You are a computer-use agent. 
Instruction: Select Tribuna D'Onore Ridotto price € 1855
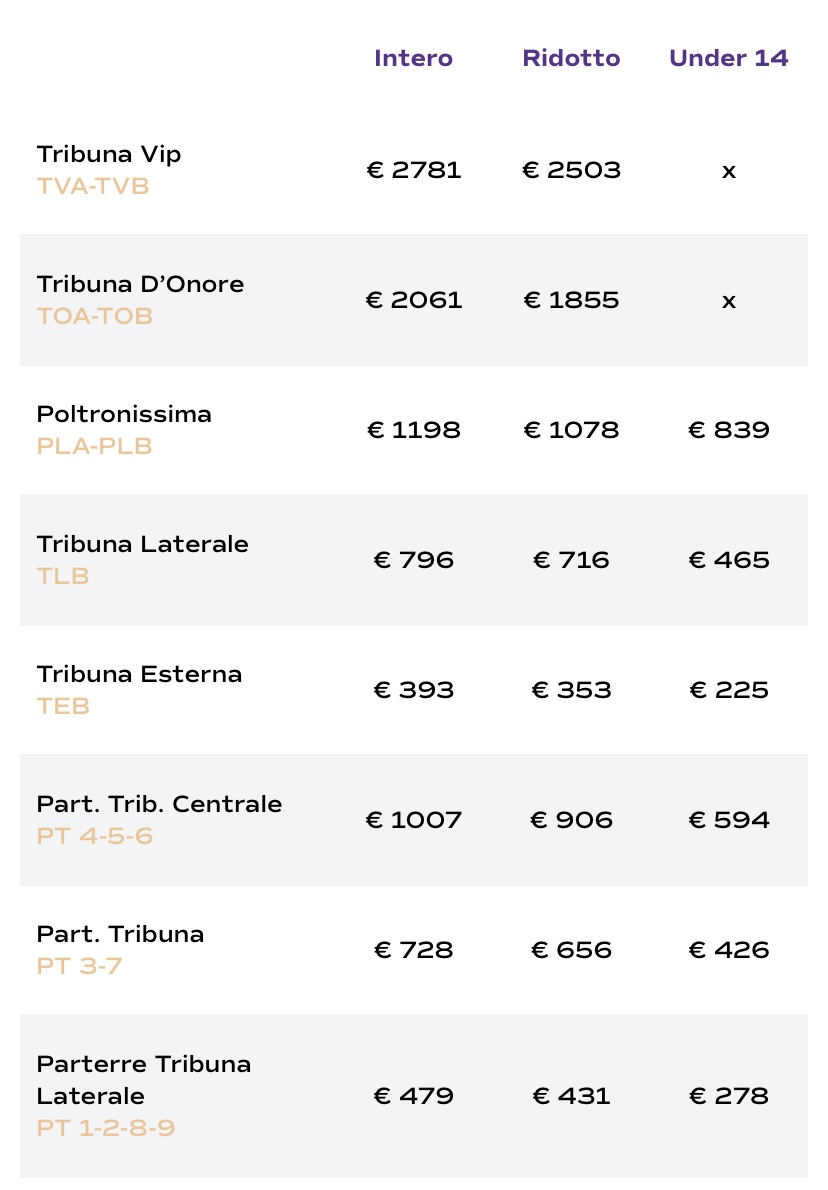click(571, 300)
